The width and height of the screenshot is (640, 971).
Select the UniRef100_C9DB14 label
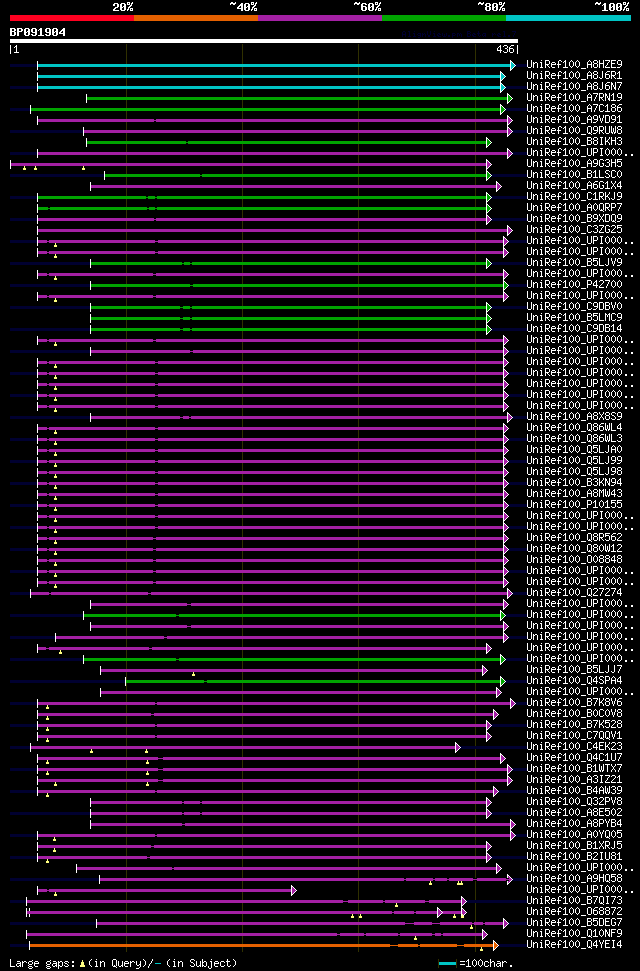pos(574,329)
